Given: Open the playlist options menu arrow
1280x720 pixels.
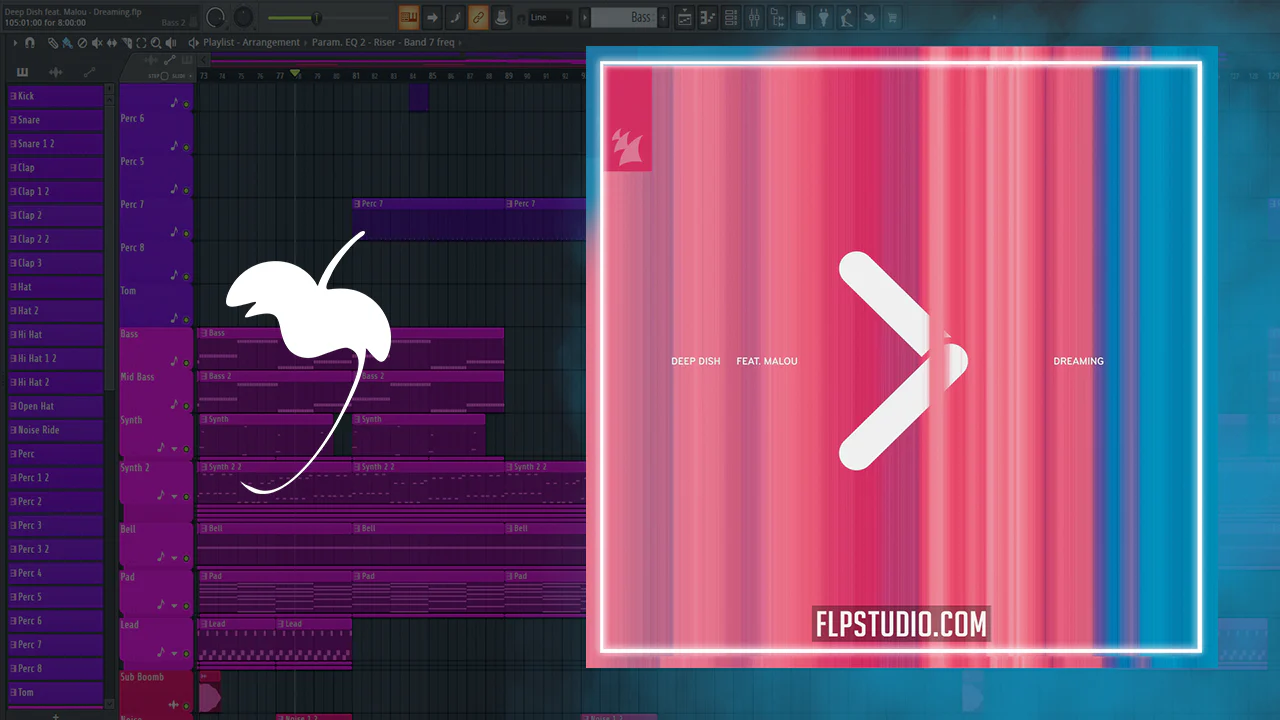Looking at the screenshot, I should 14,43.
